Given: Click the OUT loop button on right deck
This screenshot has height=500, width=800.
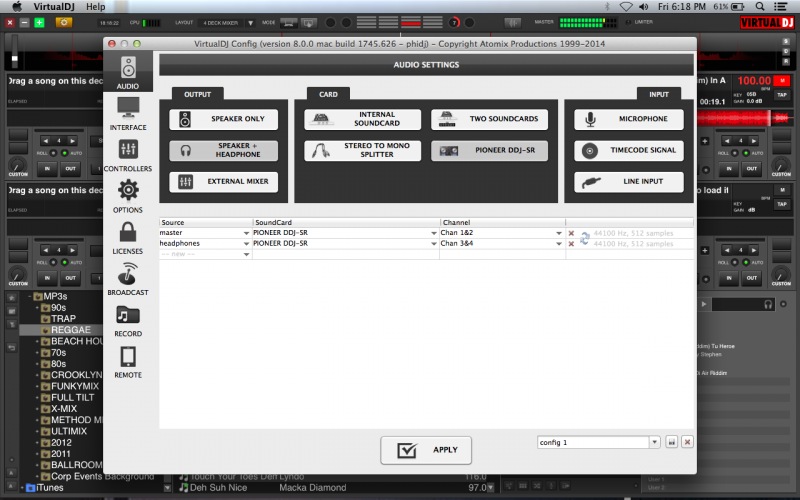Looking at the screenshot, I should coord(752,169).
